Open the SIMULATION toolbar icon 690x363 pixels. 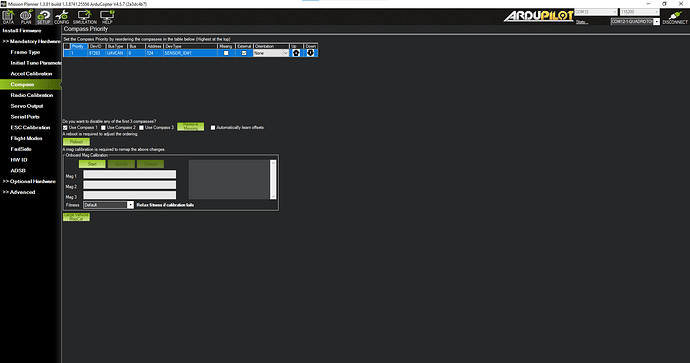(x=84, y=17)
